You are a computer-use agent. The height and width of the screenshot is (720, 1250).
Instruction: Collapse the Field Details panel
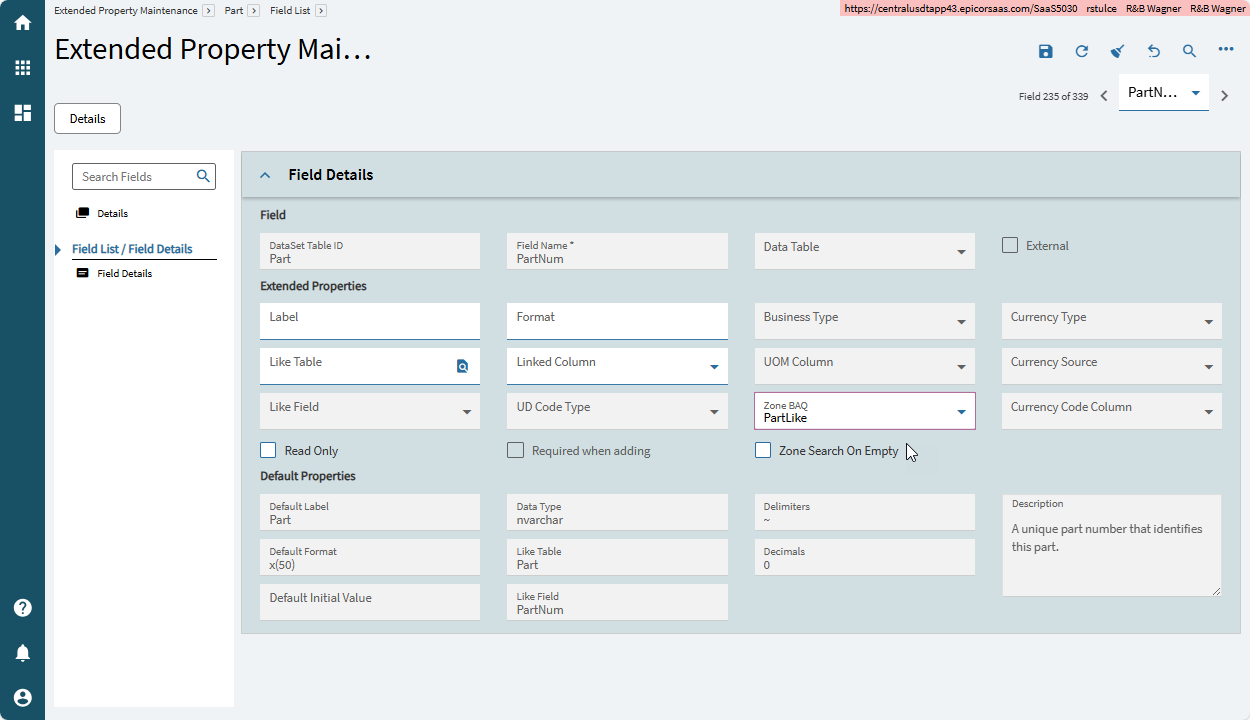pyautogui.click(x=265, y=175)
